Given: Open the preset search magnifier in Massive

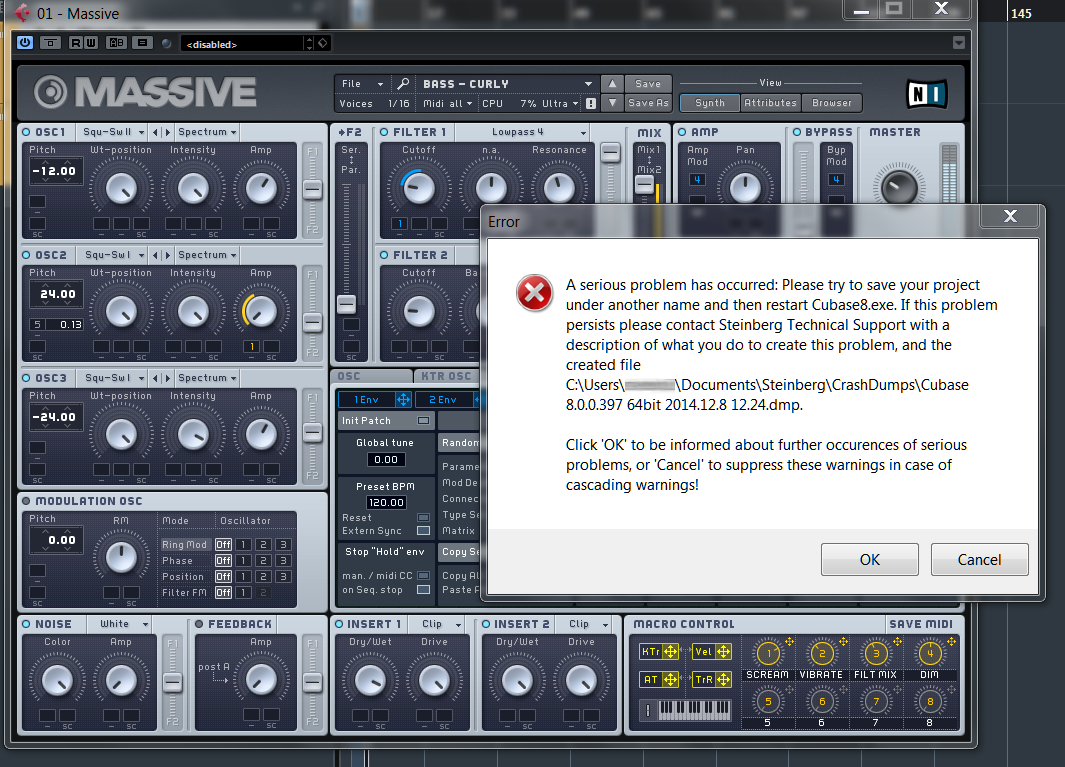Looking at the screenshot, I should click(x=403, y=84).
